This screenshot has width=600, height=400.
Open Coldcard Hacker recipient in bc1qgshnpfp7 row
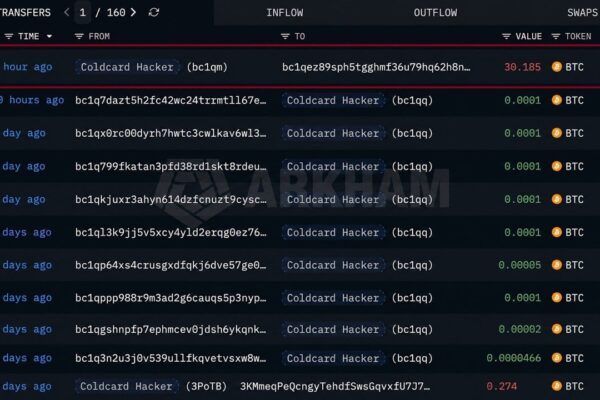pyautogui.click(x=333, y=329)
